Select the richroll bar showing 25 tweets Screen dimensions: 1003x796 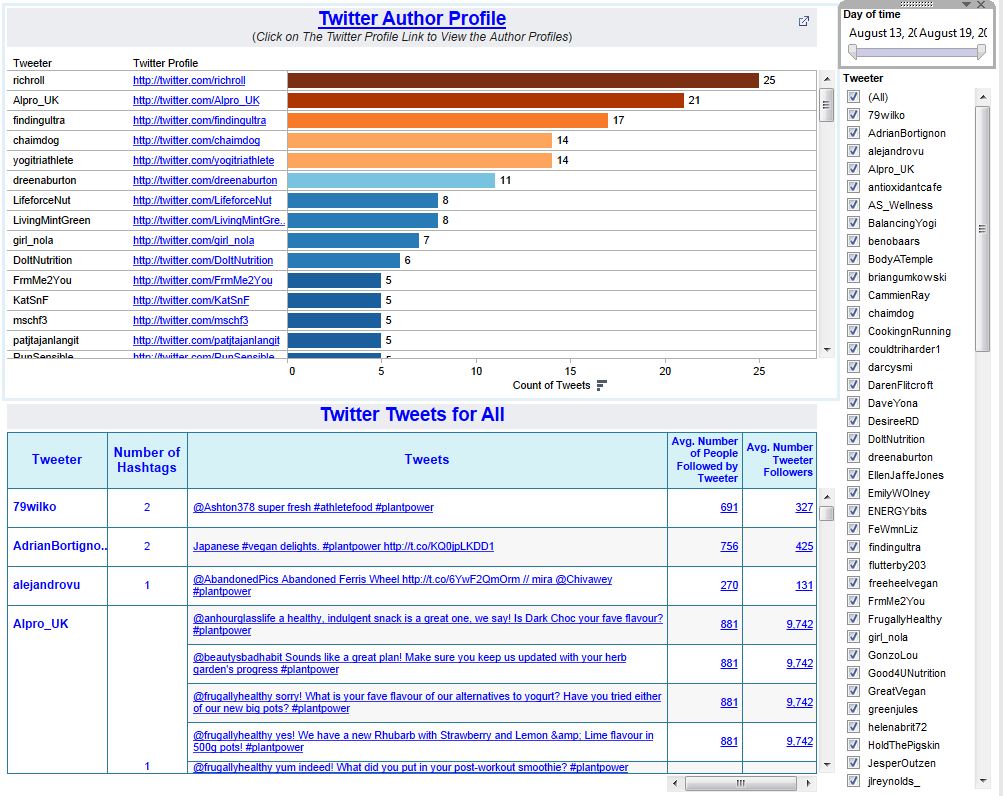pyautogui.click(x=523, y=81)
